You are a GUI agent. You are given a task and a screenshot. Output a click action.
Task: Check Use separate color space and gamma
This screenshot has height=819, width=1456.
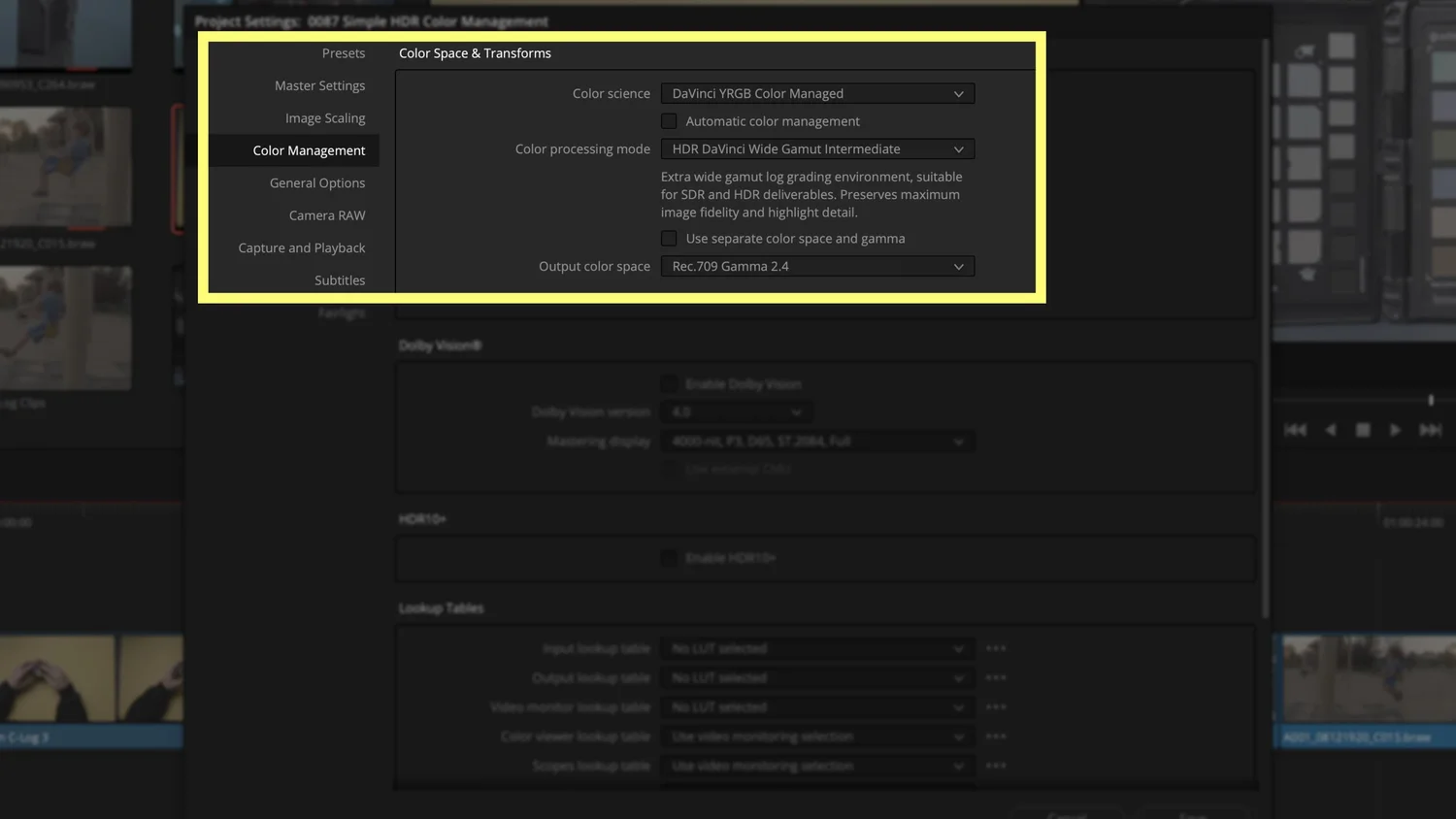[669, 238]
